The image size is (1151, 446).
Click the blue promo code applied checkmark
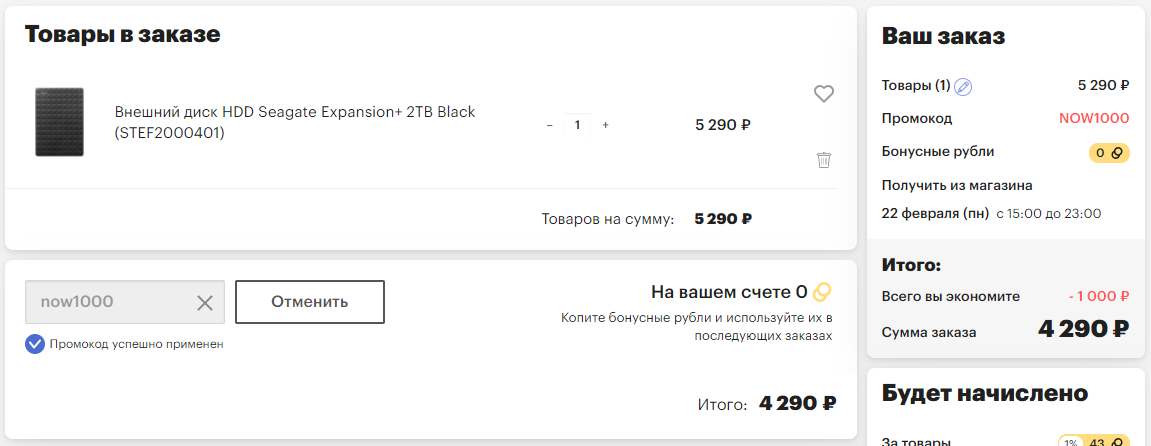point(35,344)
